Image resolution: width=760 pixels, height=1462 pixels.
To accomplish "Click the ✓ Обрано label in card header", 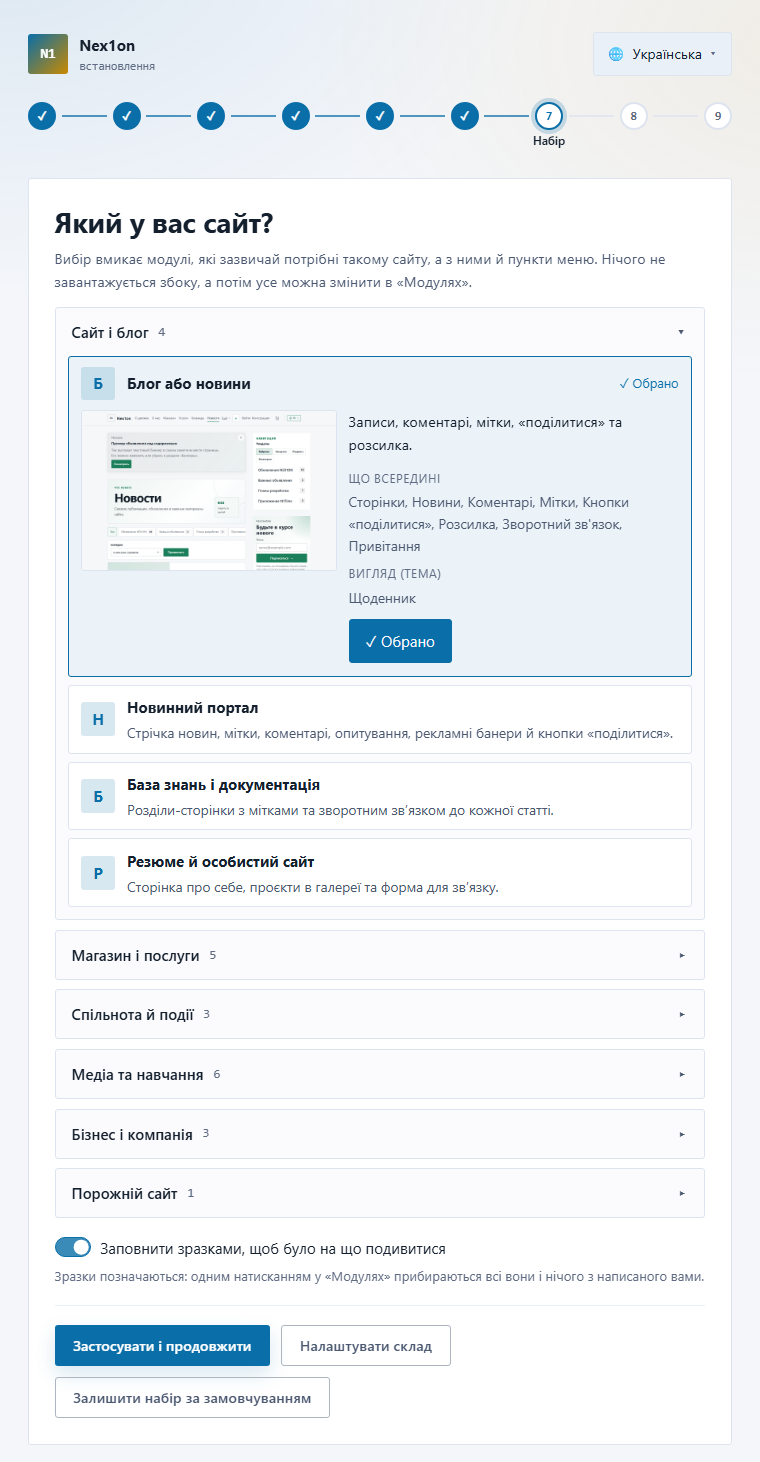I will (649, 384).
